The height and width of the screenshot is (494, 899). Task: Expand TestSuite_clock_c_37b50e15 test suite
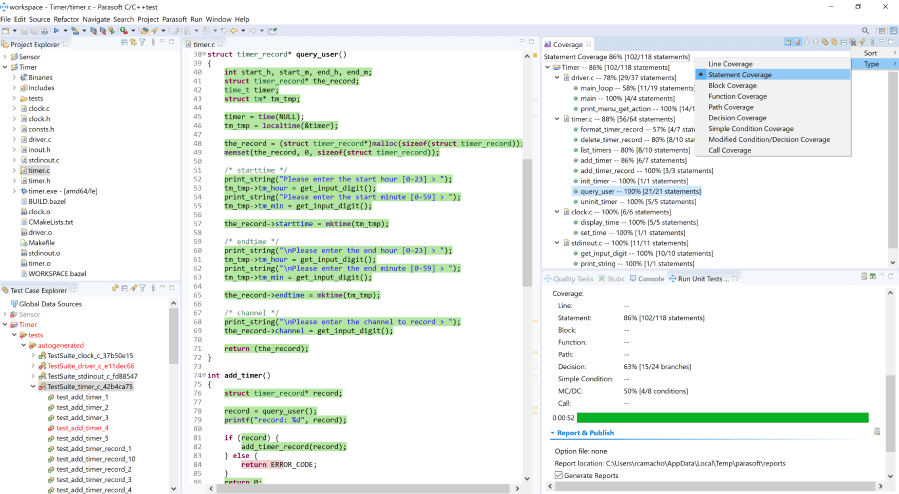[x=33, y=355]
